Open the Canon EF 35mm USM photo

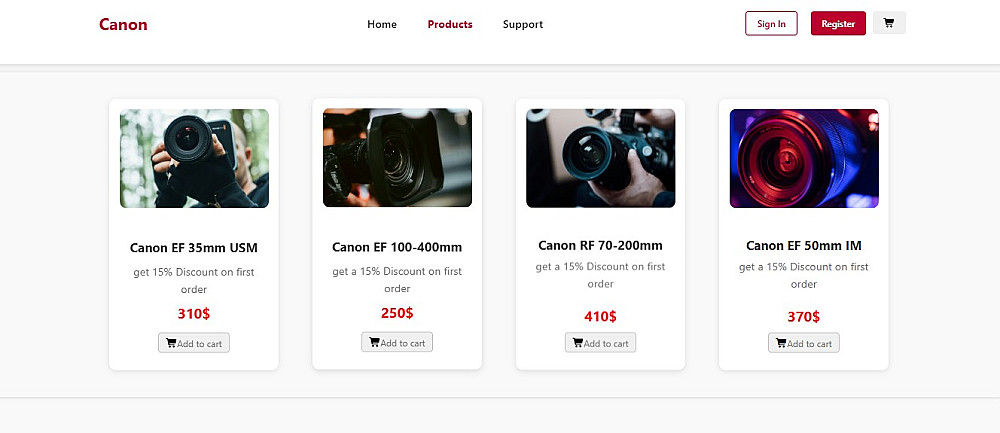point(194,158)
